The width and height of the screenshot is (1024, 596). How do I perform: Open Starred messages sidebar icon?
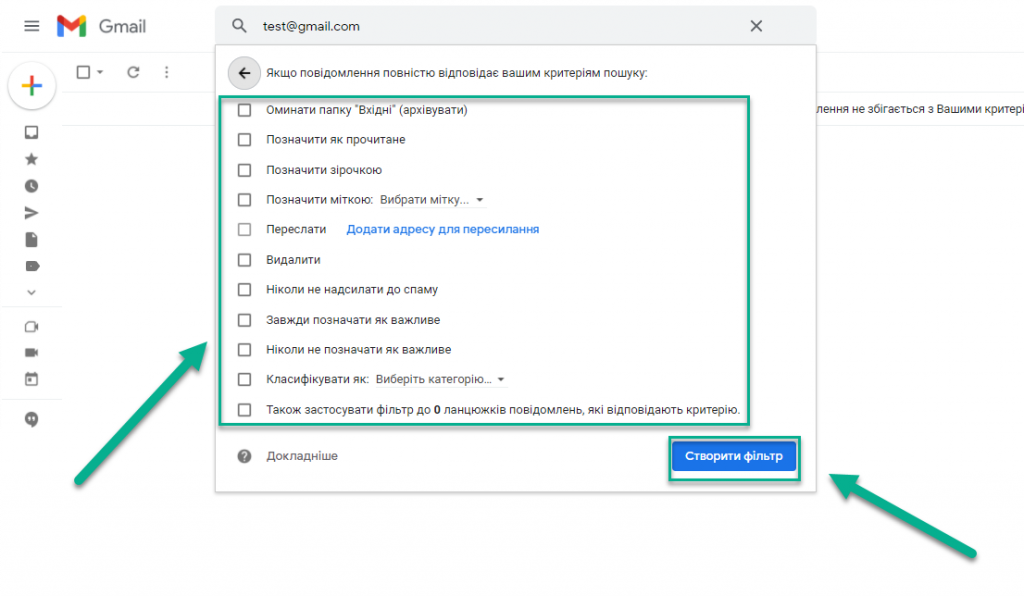(31, 159)
